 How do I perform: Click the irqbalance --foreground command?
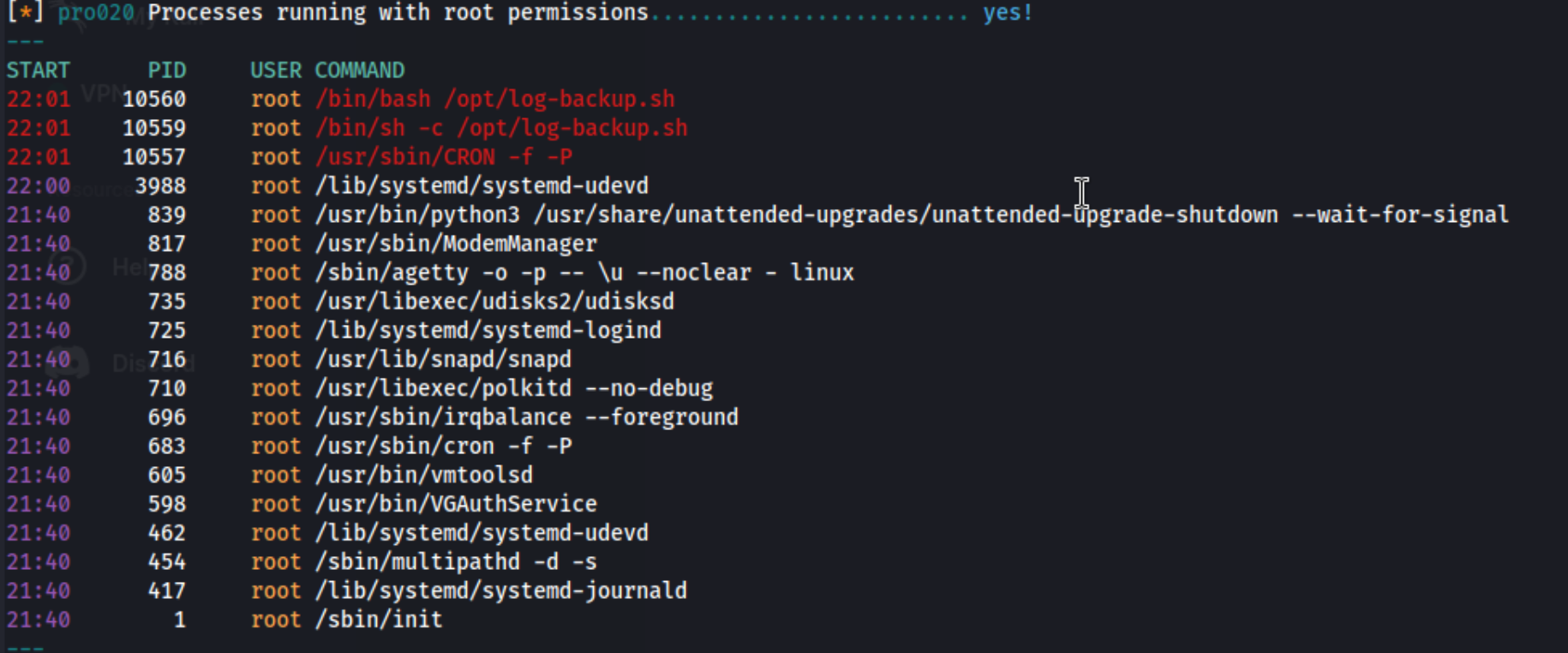click(527, 417)
